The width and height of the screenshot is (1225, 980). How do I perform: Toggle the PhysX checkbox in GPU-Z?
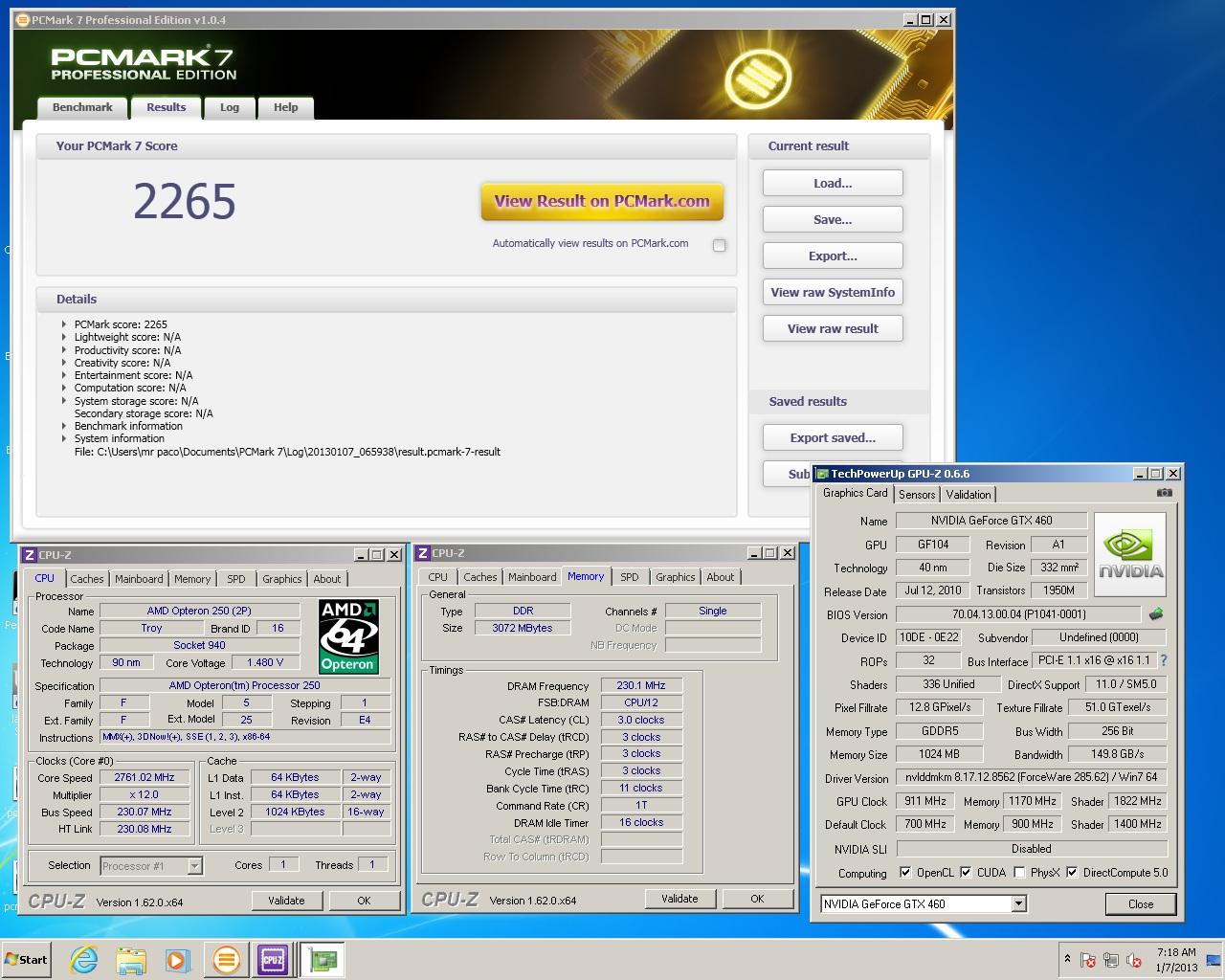point(1019,872)
